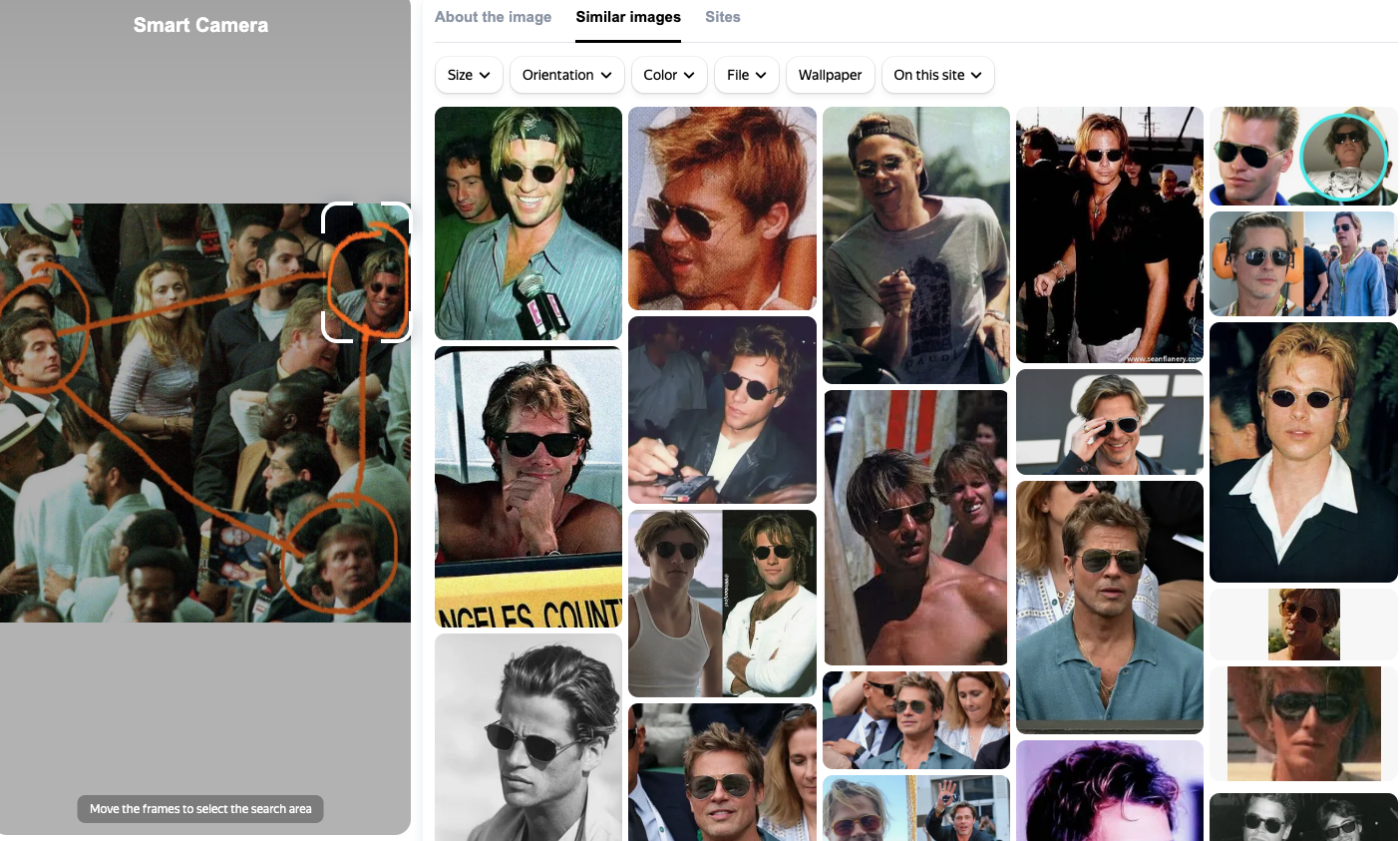The image size is (1400, 841).
Task: Open the Sites tab
Action: (722, 17)
